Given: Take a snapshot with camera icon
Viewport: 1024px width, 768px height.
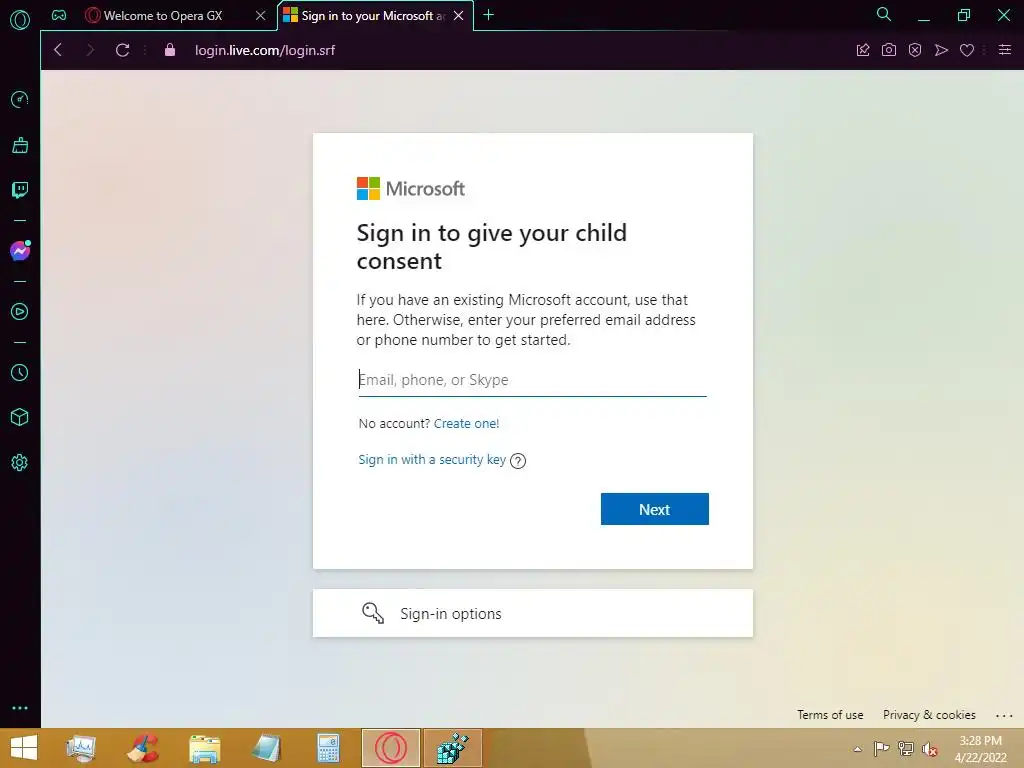Looking at the screenshot, I should click(889, 50).
